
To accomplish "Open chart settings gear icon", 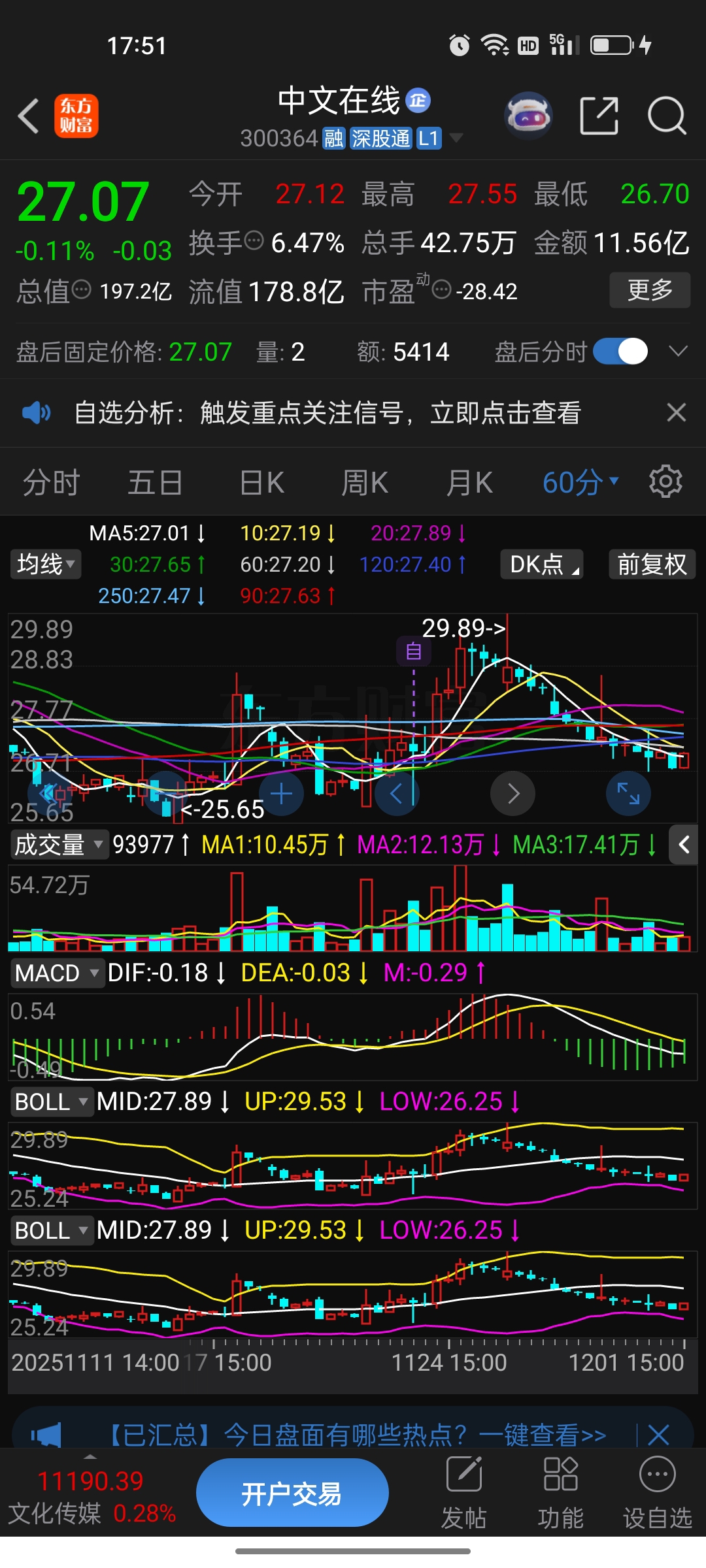I will coord(665,482).
